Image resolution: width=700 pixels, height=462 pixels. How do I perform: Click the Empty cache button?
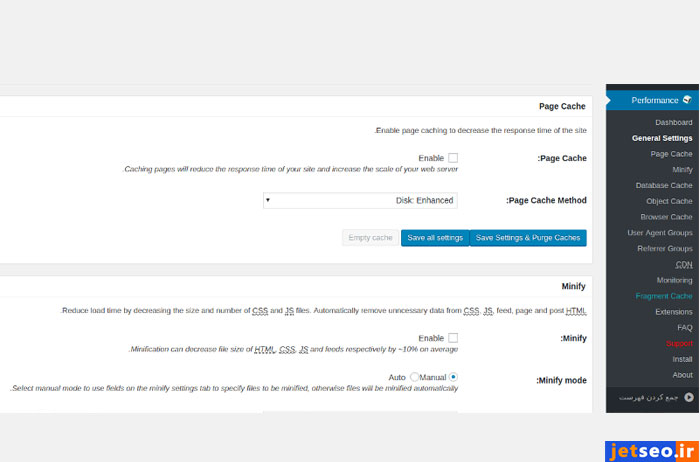(x=370, y=238)
